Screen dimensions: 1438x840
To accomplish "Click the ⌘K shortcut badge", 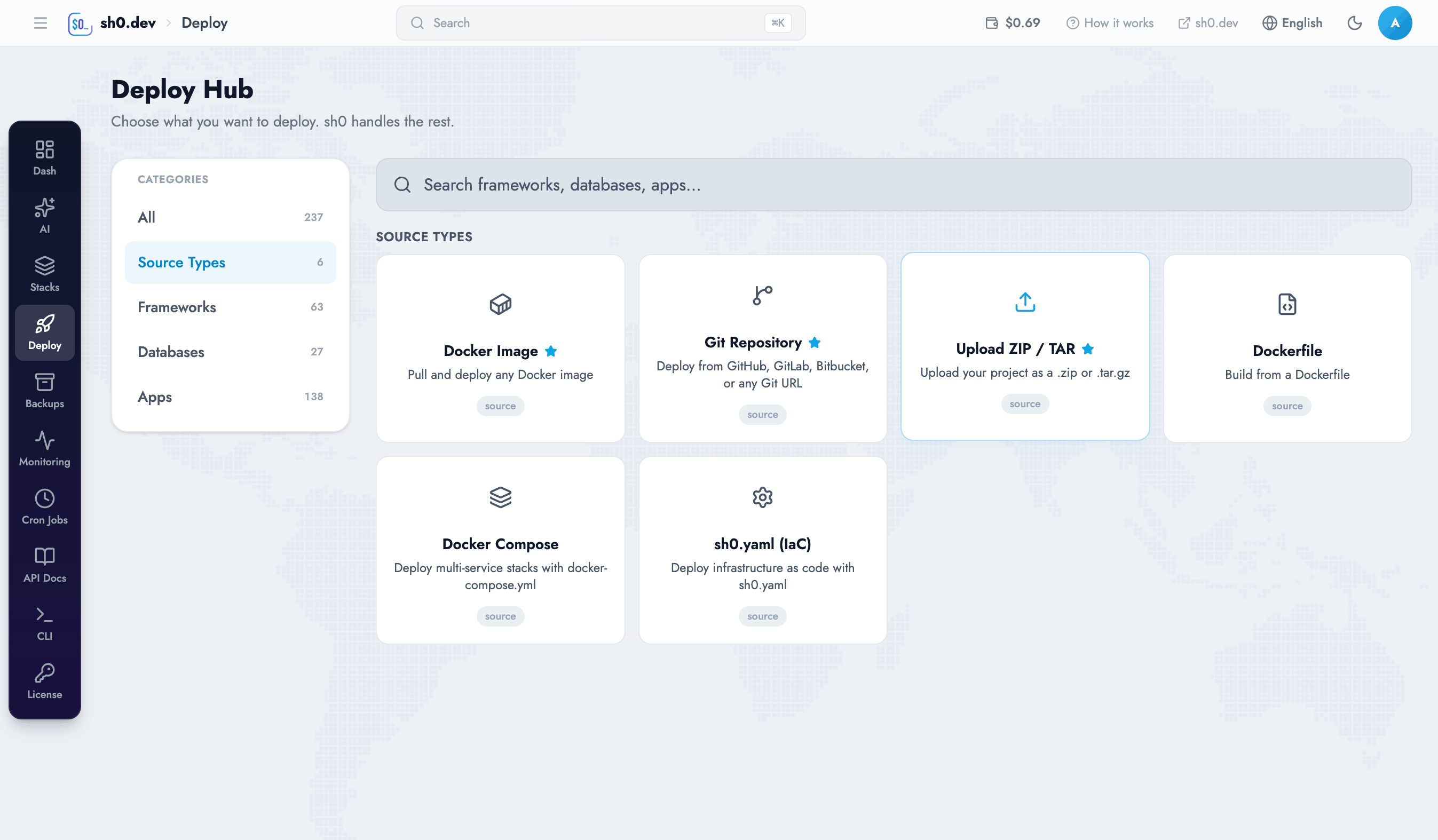I will 778,23.
